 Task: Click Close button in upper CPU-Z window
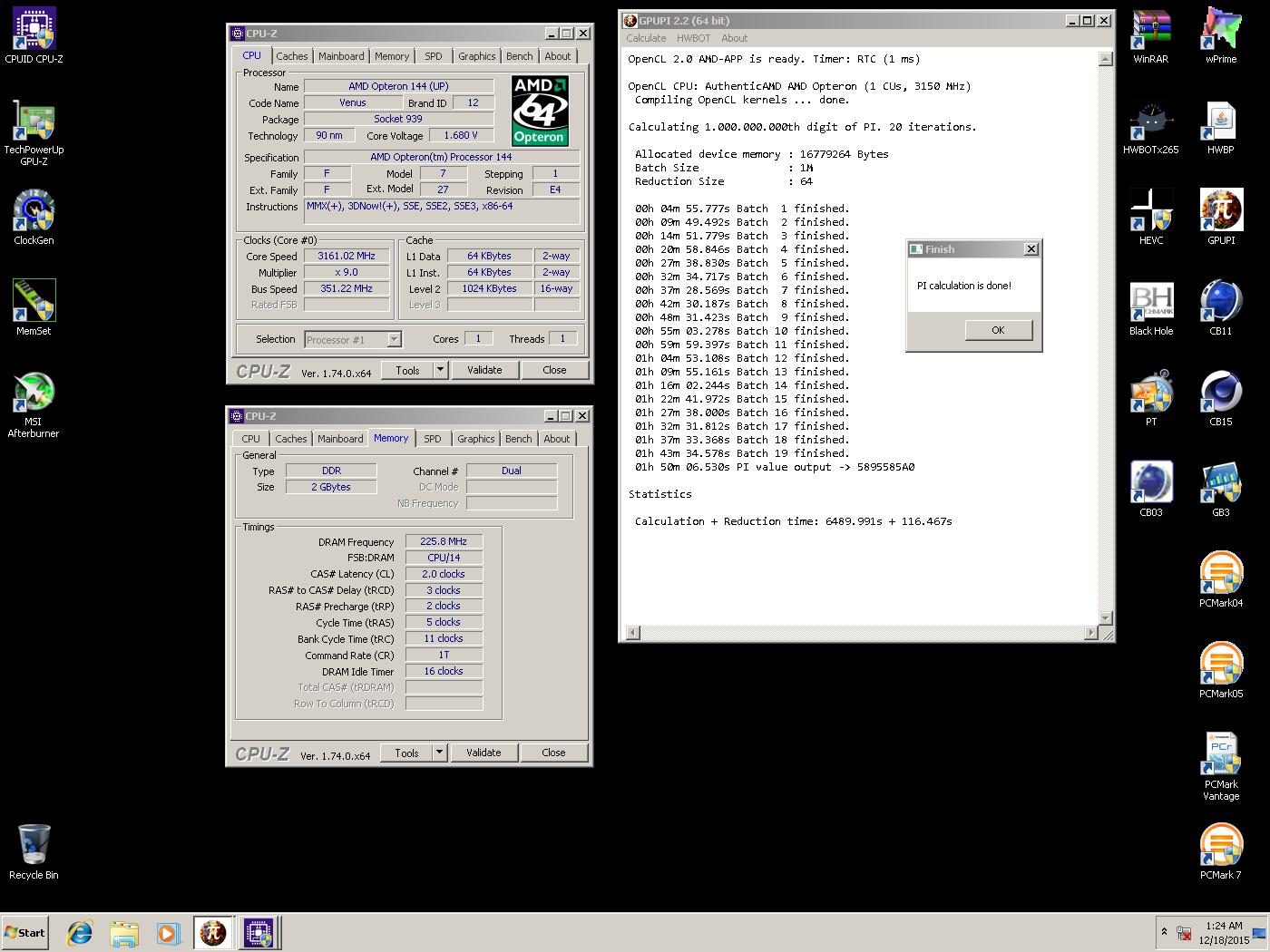tap(554, 370)
